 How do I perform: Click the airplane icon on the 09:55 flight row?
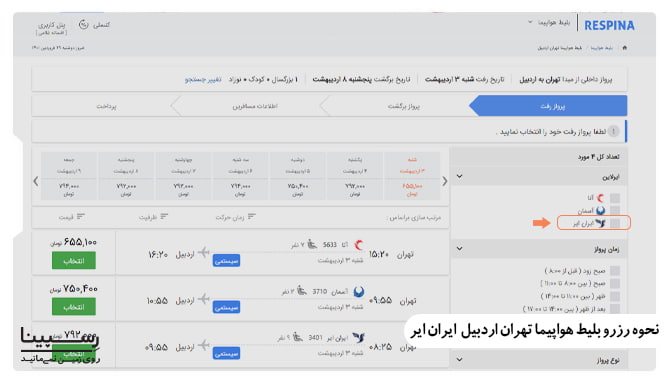tap(204, 299)
